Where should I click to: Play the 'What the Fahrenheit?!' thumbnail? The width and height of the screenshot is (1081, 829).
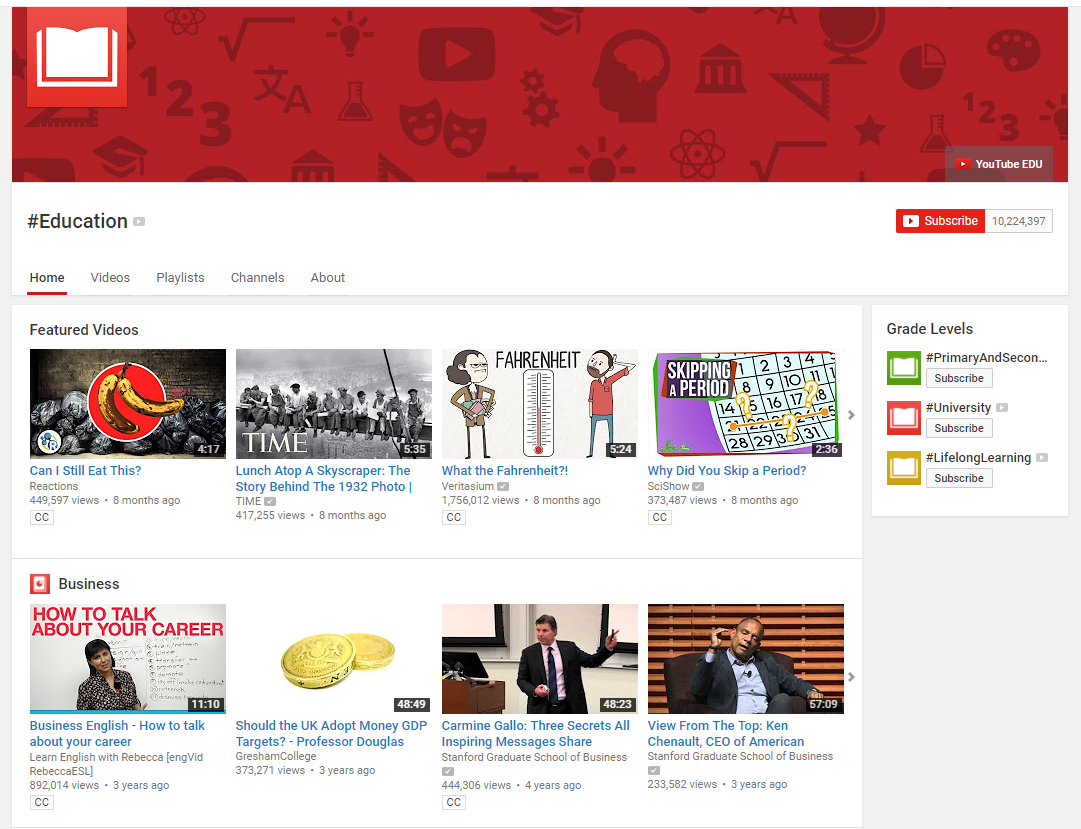540,403
